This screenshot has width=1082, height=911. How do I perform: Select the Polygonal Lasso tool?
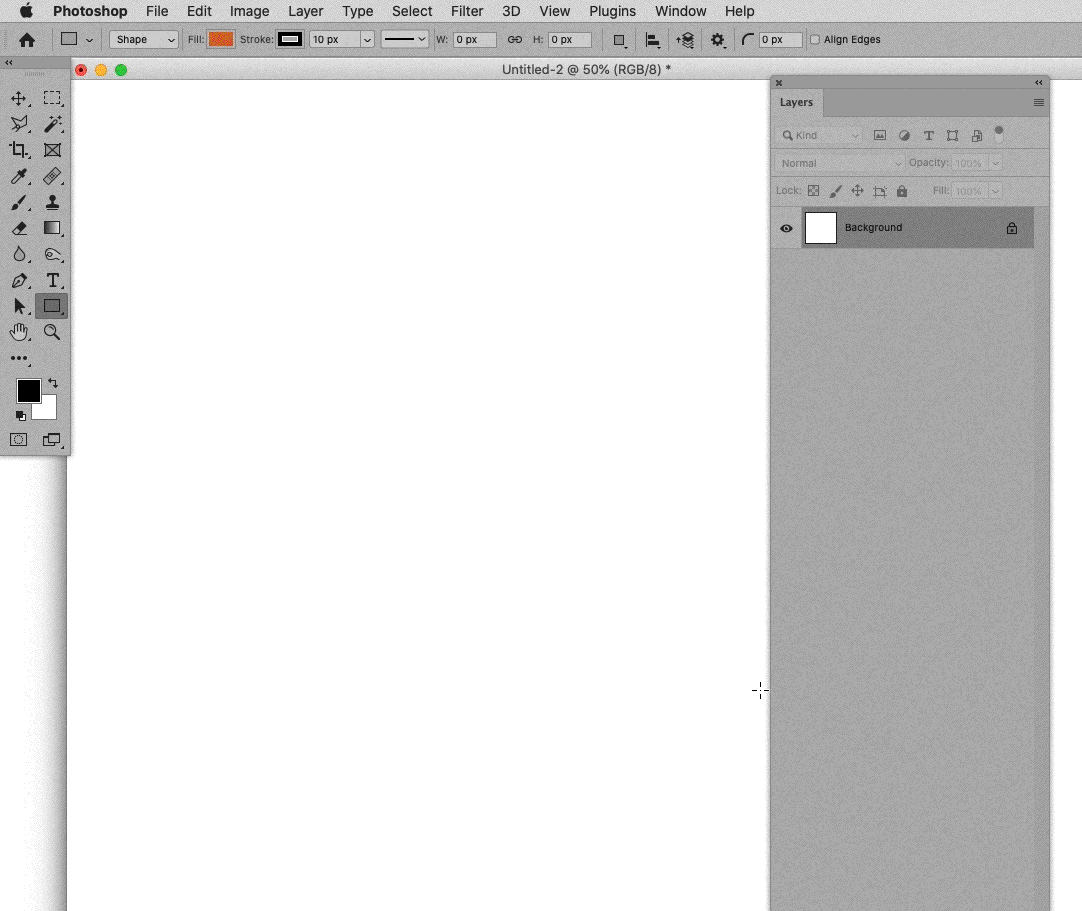tap(19, 124)
